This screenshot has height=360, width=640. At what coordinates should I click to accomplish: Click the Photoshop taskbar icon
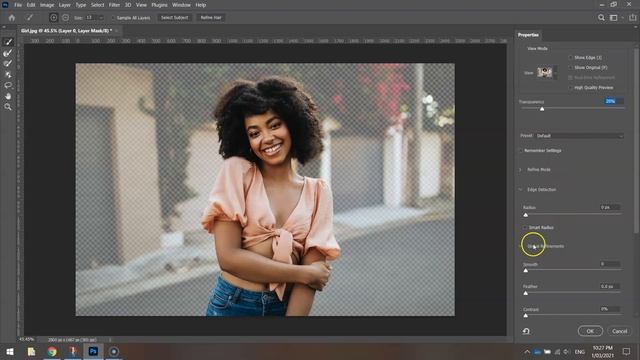click(x=93, y=351)
